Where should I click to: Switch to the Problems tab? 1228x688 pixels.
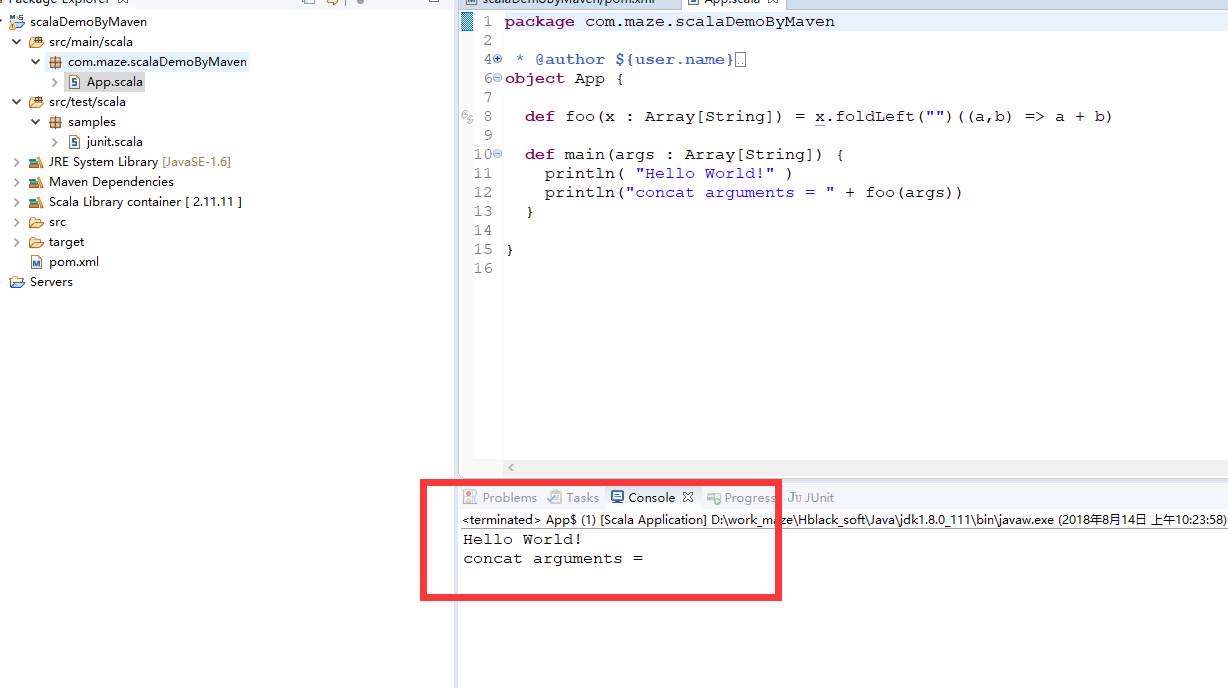(x=500, y=497)
